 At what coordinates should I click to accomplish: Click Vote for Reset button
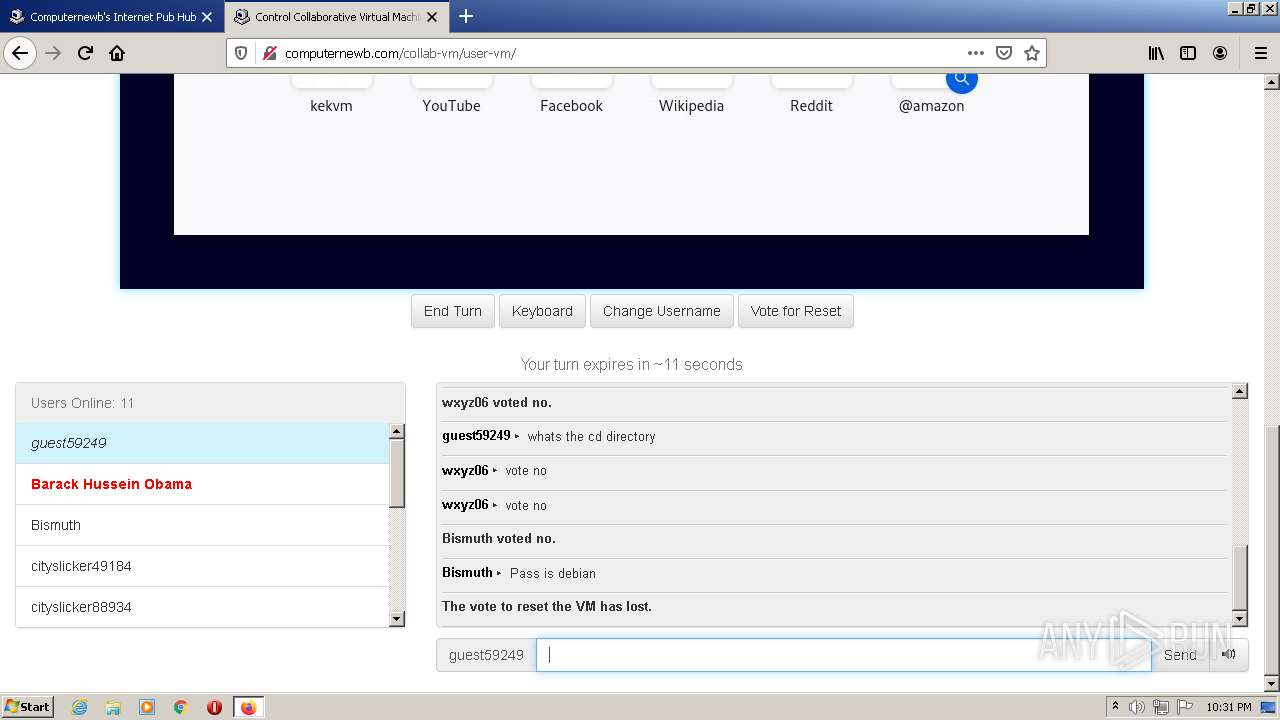[x=796, y=311]
